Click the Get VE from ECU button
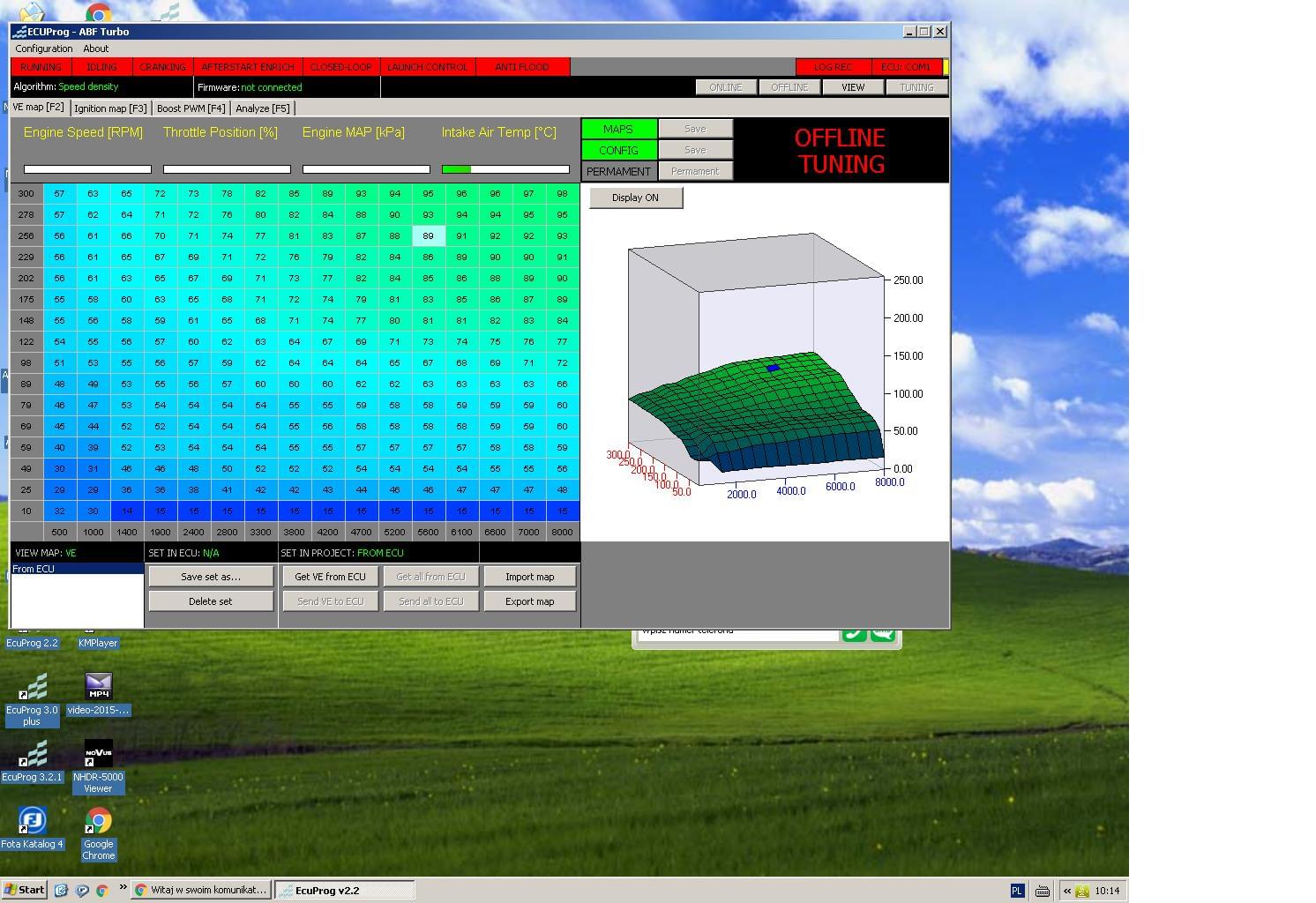Screen dimensions: 1316x903 click(330, 577)
